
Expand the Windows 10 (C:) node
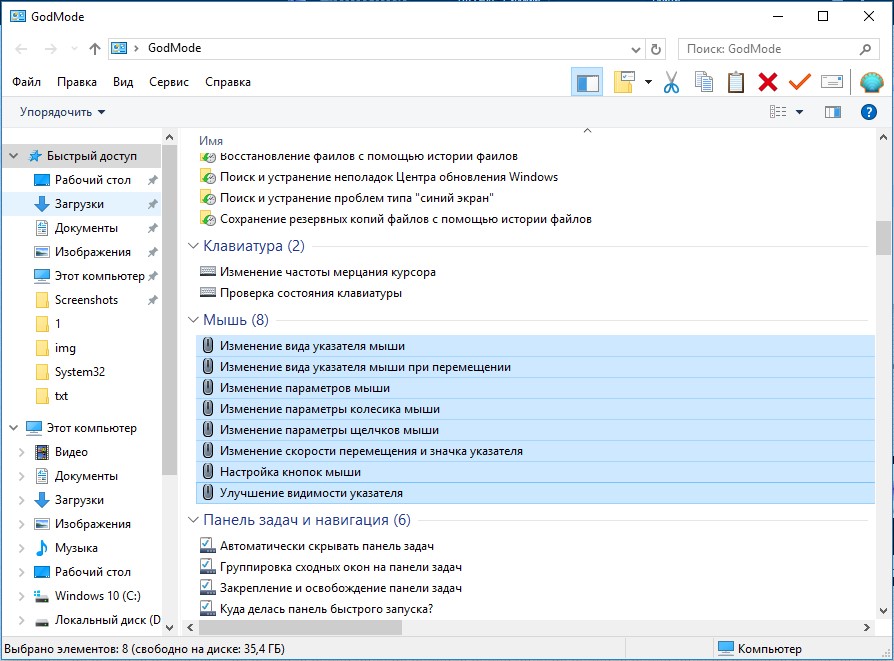click(x=21, y=596)
